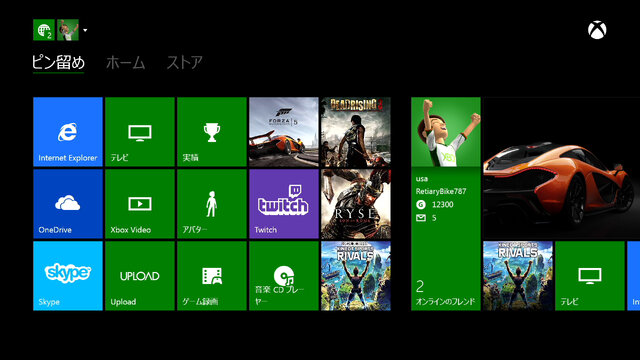Expand the profile dropdown arrow
The image size is (640, 360).
click(85, 30)
